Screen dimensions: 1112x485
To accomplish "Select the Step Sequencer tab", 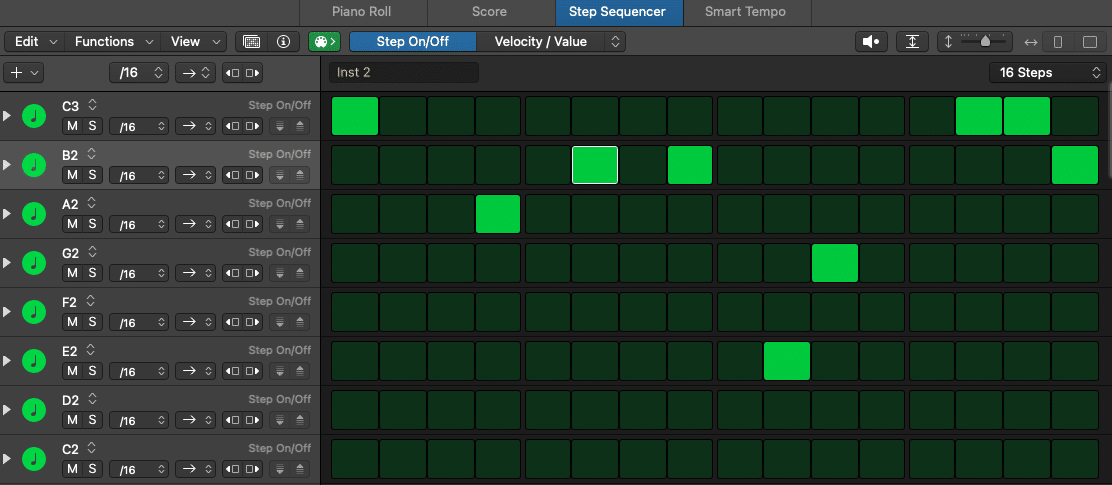I will pos(618,12).
